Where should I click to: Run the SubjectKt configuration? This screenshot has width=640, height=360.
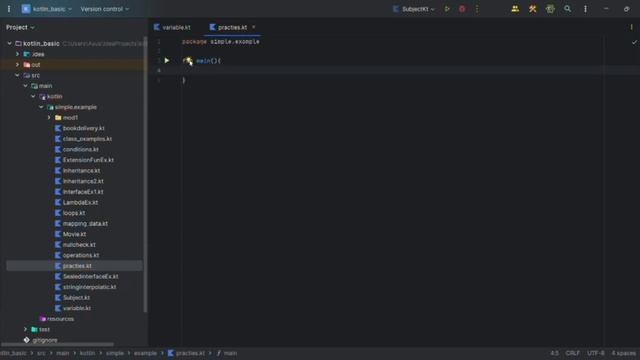coord(447,9)
